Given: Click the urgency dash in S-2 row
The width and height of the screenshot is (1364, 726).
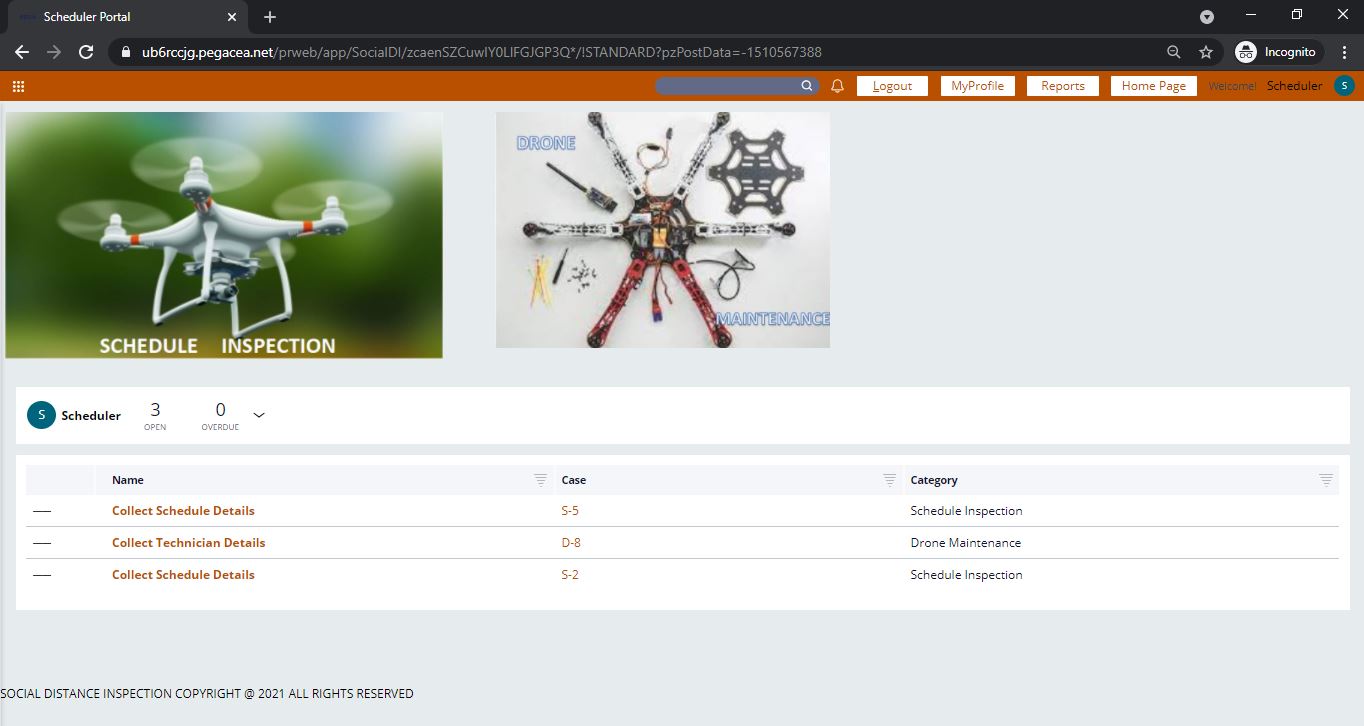Looking at the screenshot, I should (42, 575).
